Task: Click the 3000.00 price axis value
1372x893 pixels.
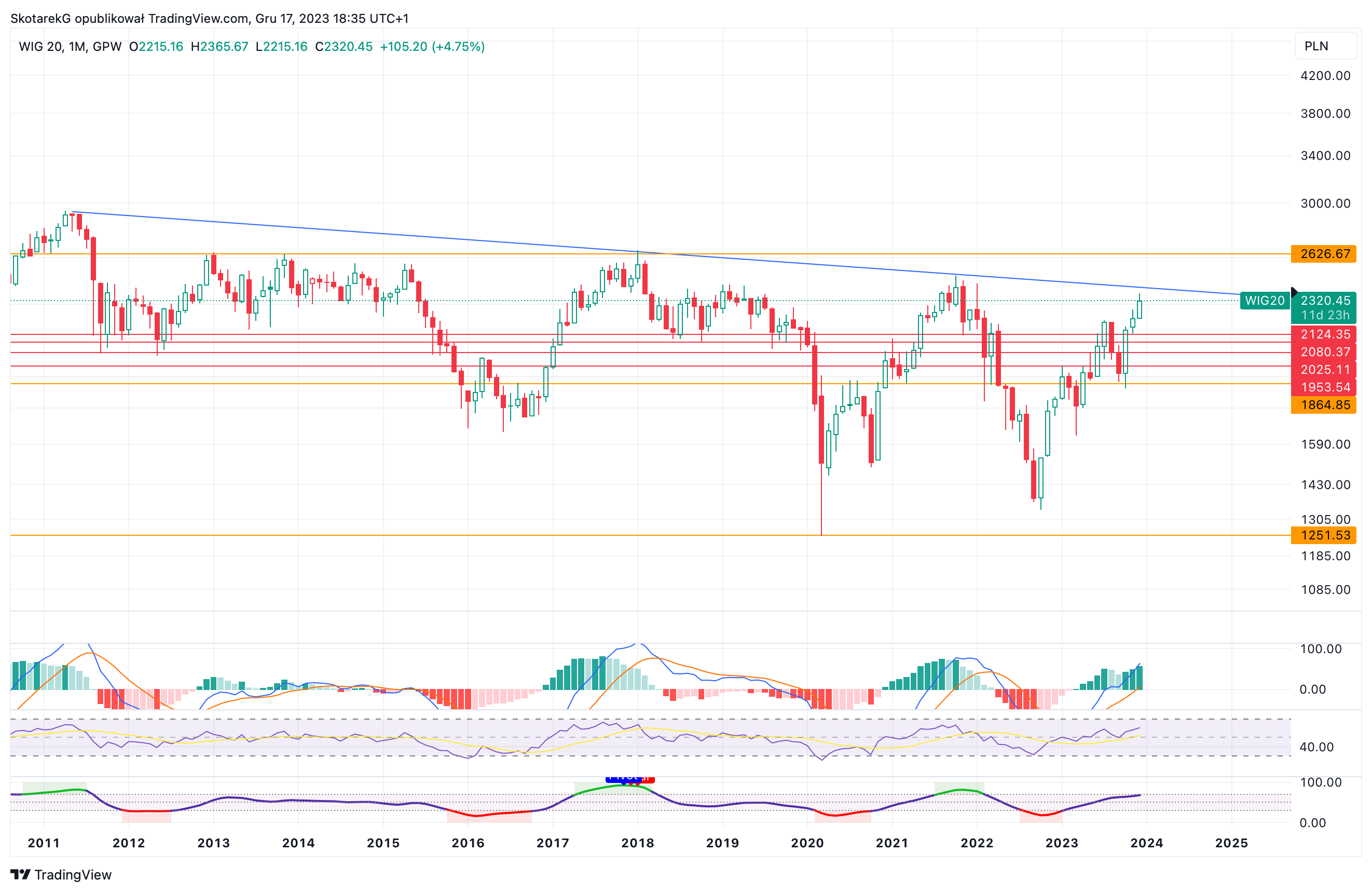Action: [x=1325, y=203]
